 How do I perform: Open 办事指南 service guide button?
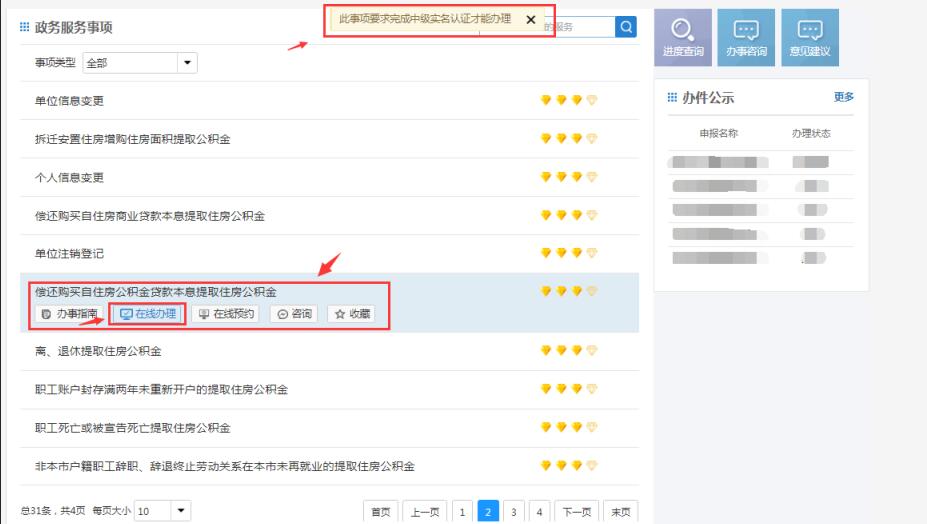(70, 314)
